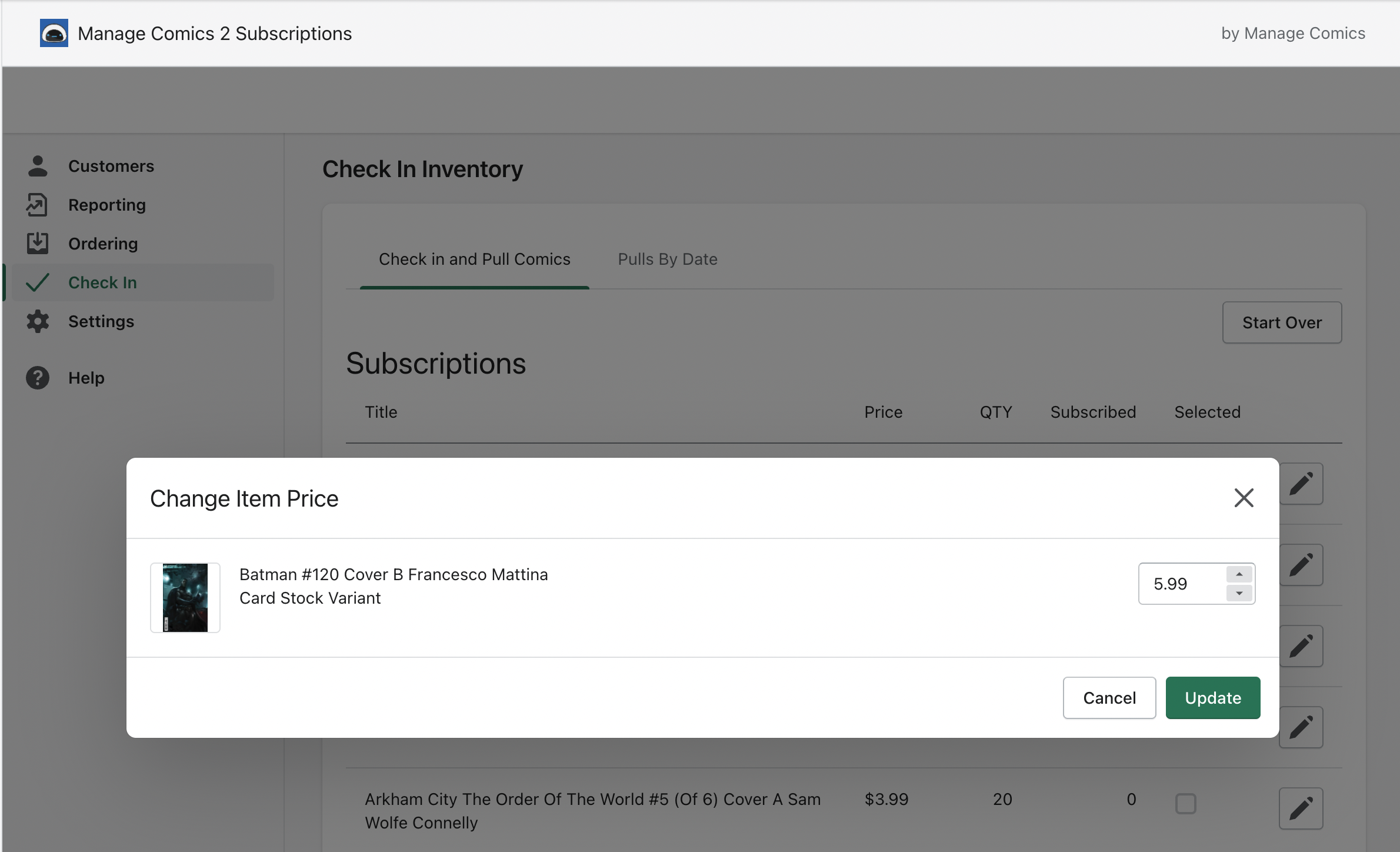1400x852 pixels.
Task: Click the Ordering download icon
Action: [x=38, y=243]
